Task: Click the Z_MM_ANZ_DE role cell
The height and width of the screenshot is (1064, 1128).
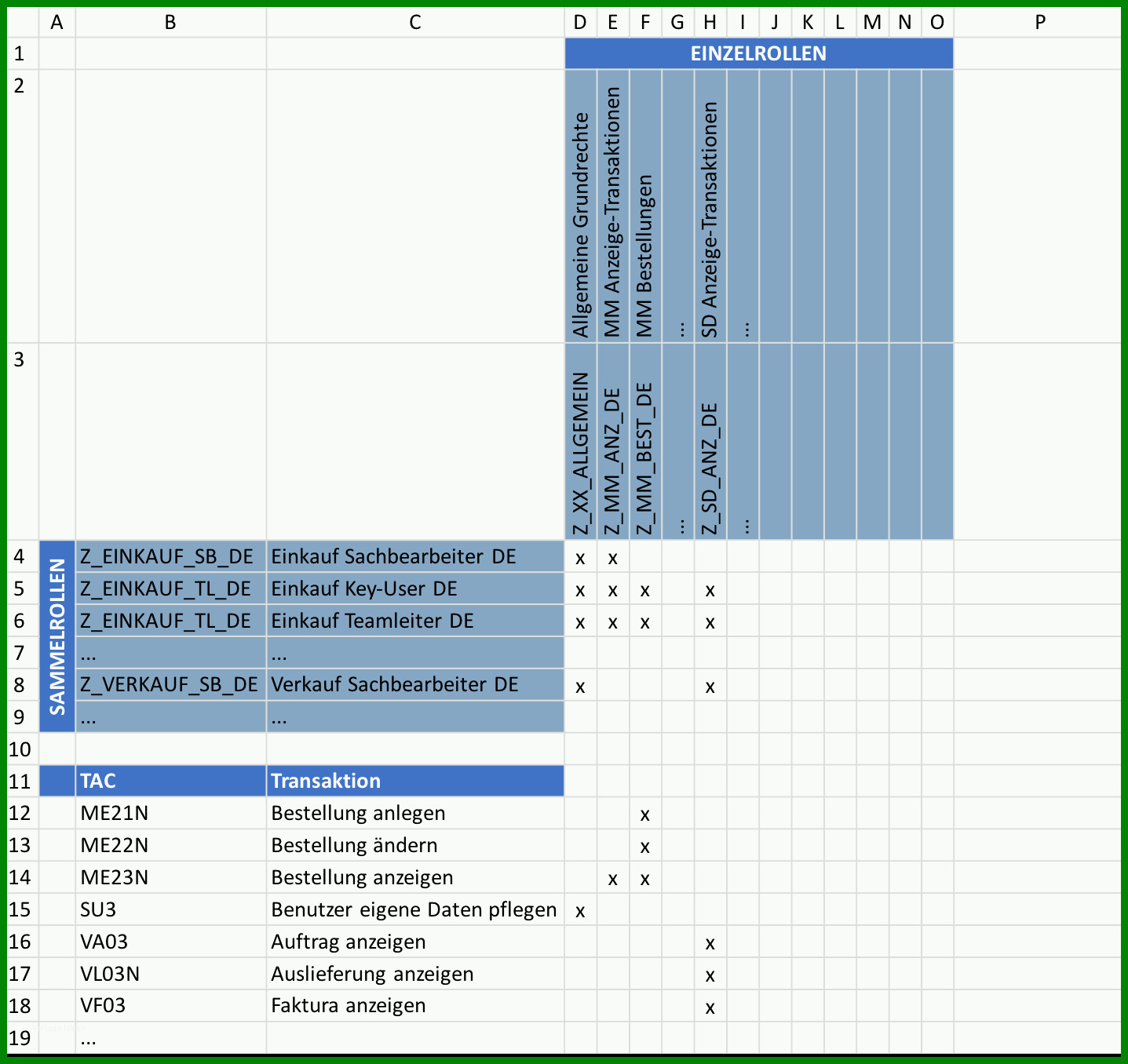Action: [613, 441]
